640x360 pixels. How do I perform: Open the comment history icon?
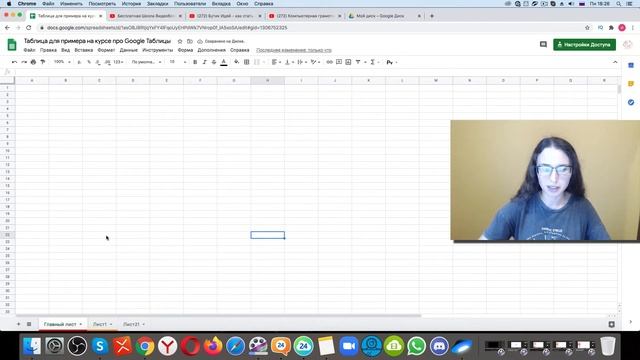543,44
